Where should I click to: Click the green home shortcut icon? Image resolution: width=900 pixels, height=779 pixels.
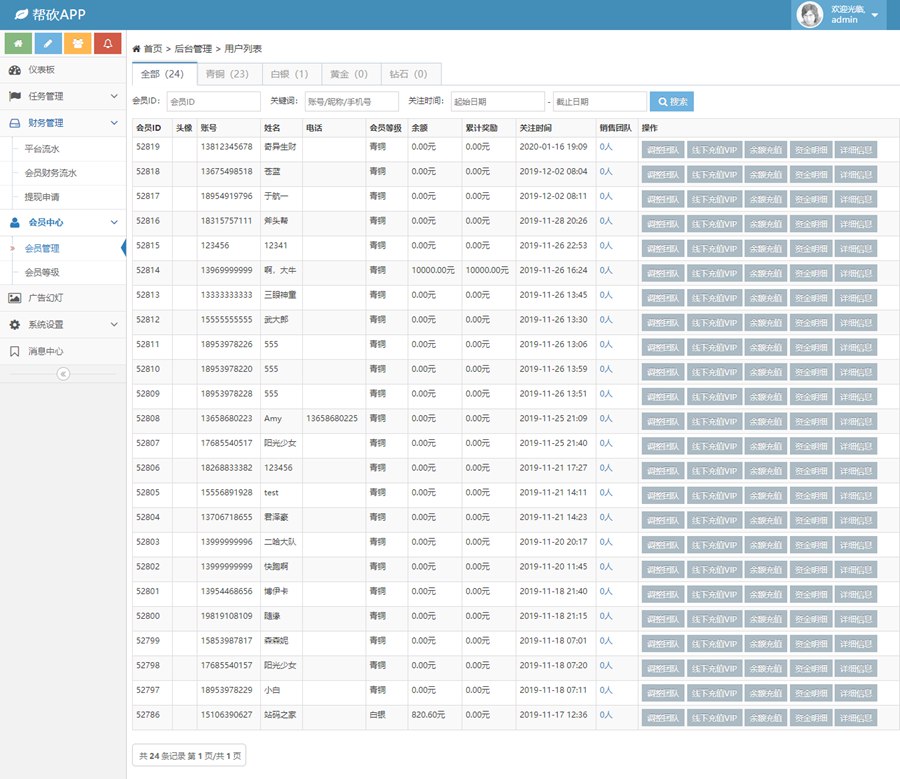tap(19, 44)
